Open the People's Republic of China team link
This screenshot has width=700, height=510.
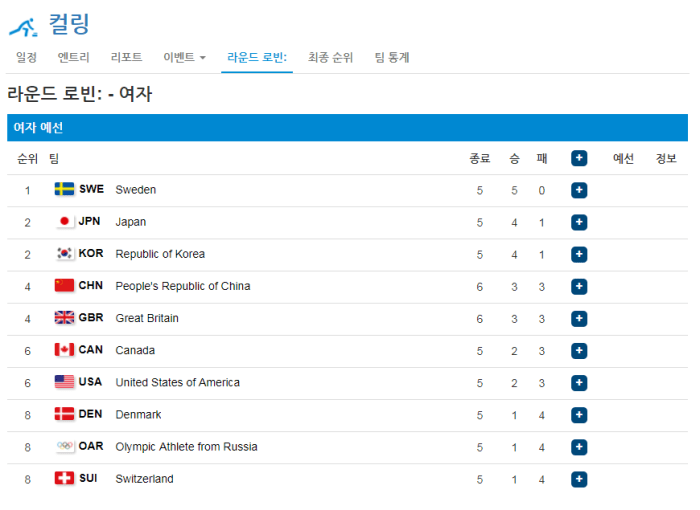182,286
